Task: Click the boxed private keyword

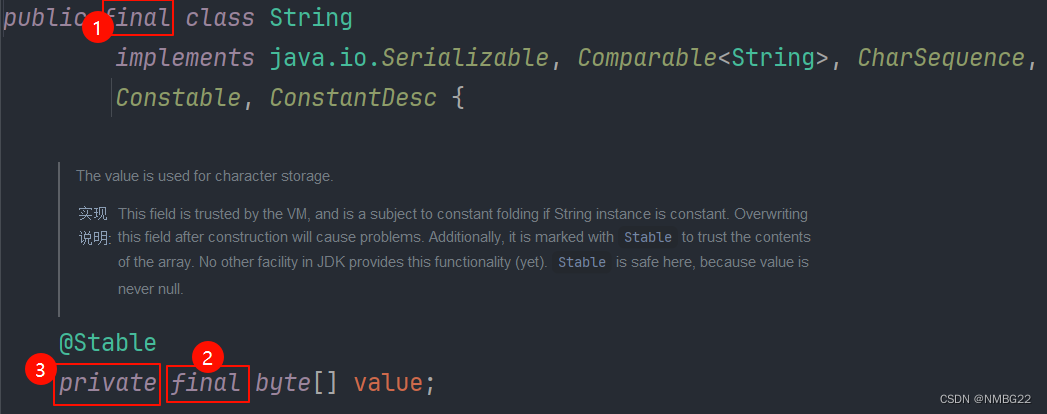Action: point(108,383)
